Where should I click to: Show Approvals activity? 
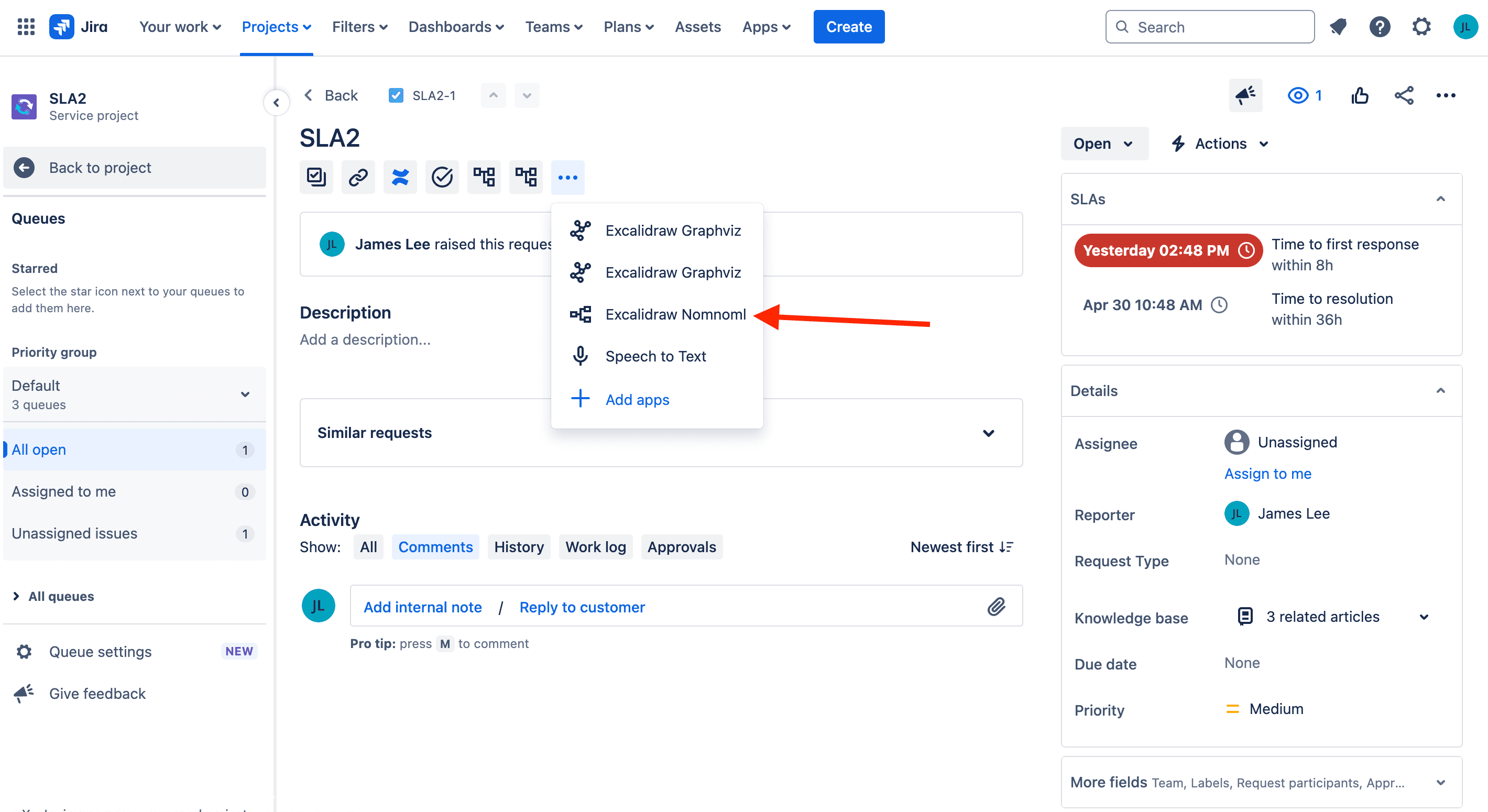tap(682, 547)
